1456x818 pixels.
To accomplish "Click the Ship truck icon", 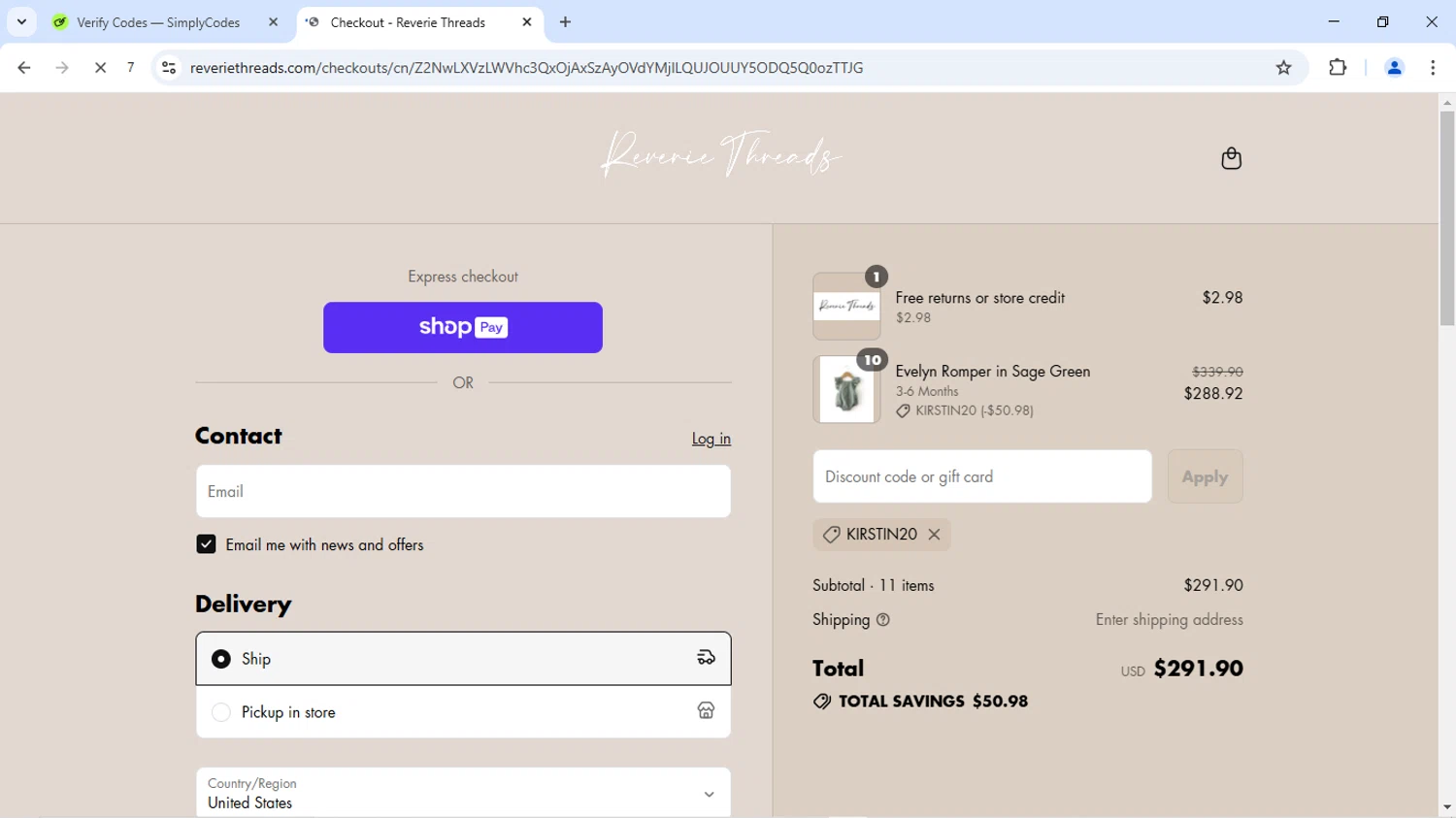I will point(706,658).
